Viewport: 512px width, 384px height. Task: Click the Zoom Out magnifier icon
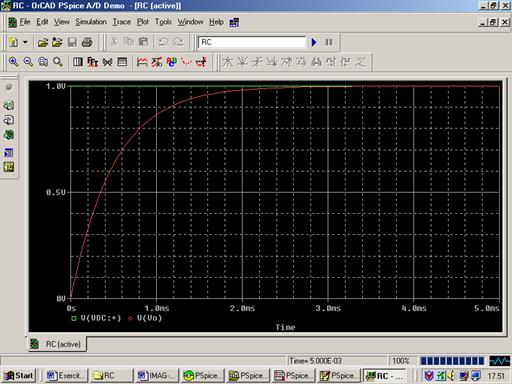pos(28,62)
